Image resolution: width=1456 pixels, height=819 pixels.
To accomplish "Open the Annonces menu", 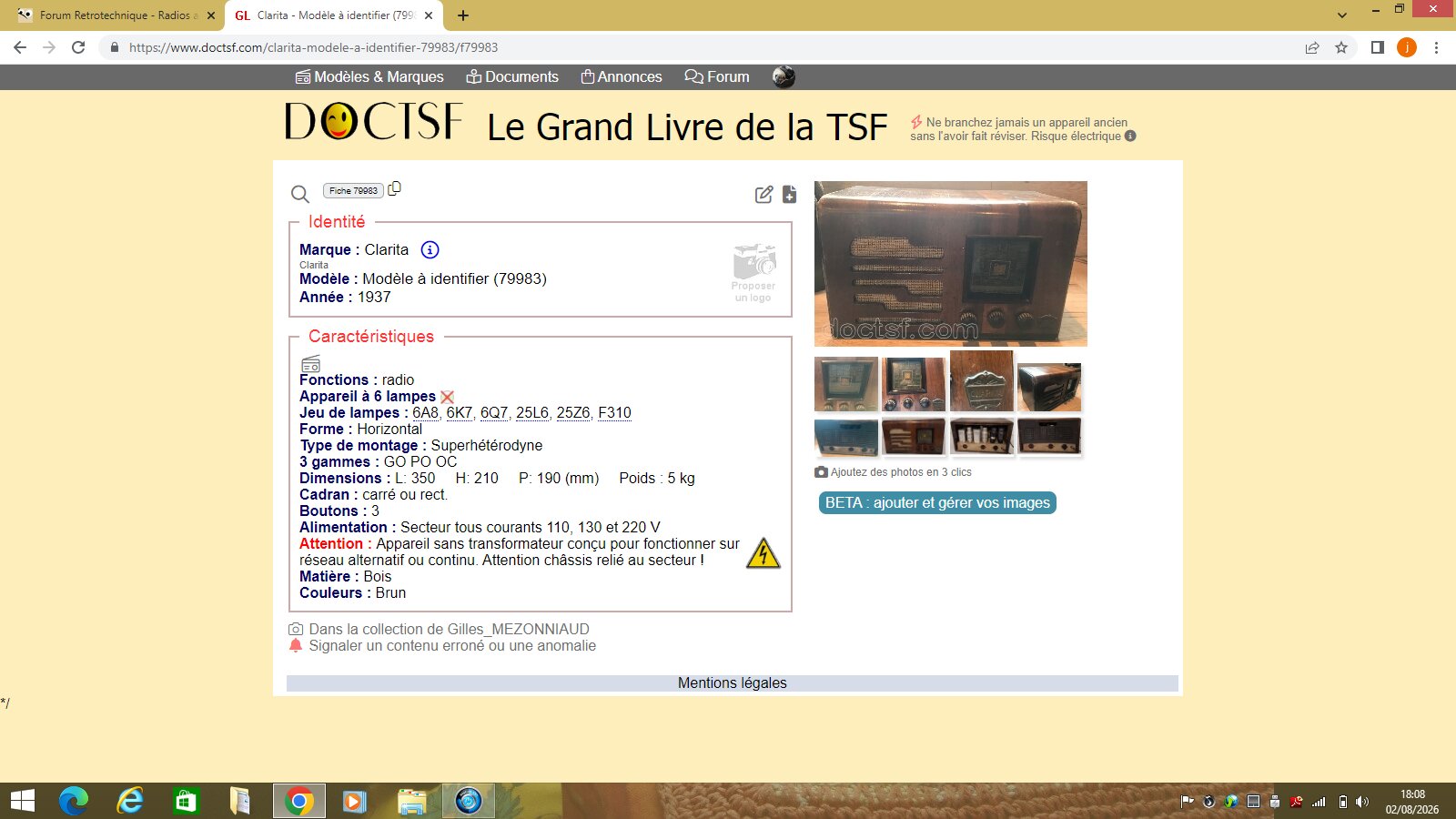I will [x=622, y=77].
